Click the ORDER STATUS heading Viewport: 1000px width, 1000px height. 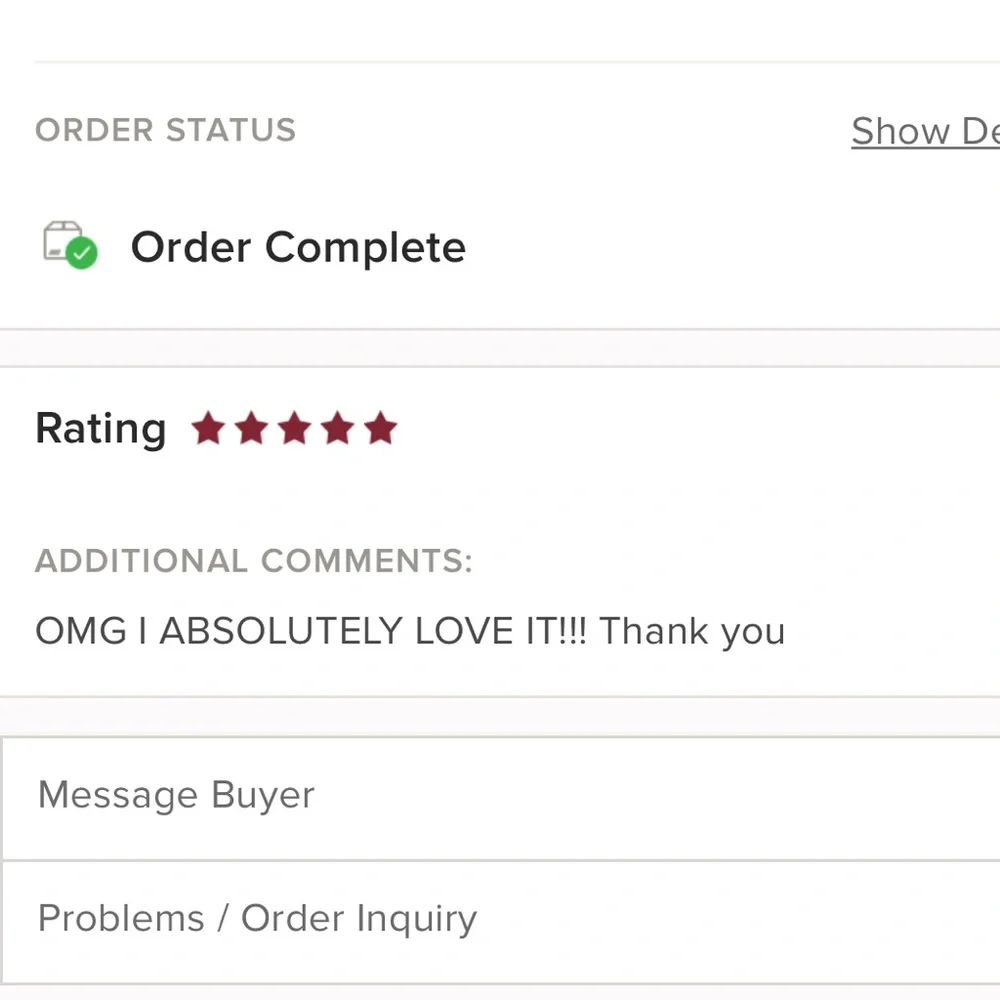[x=165, y=130]
